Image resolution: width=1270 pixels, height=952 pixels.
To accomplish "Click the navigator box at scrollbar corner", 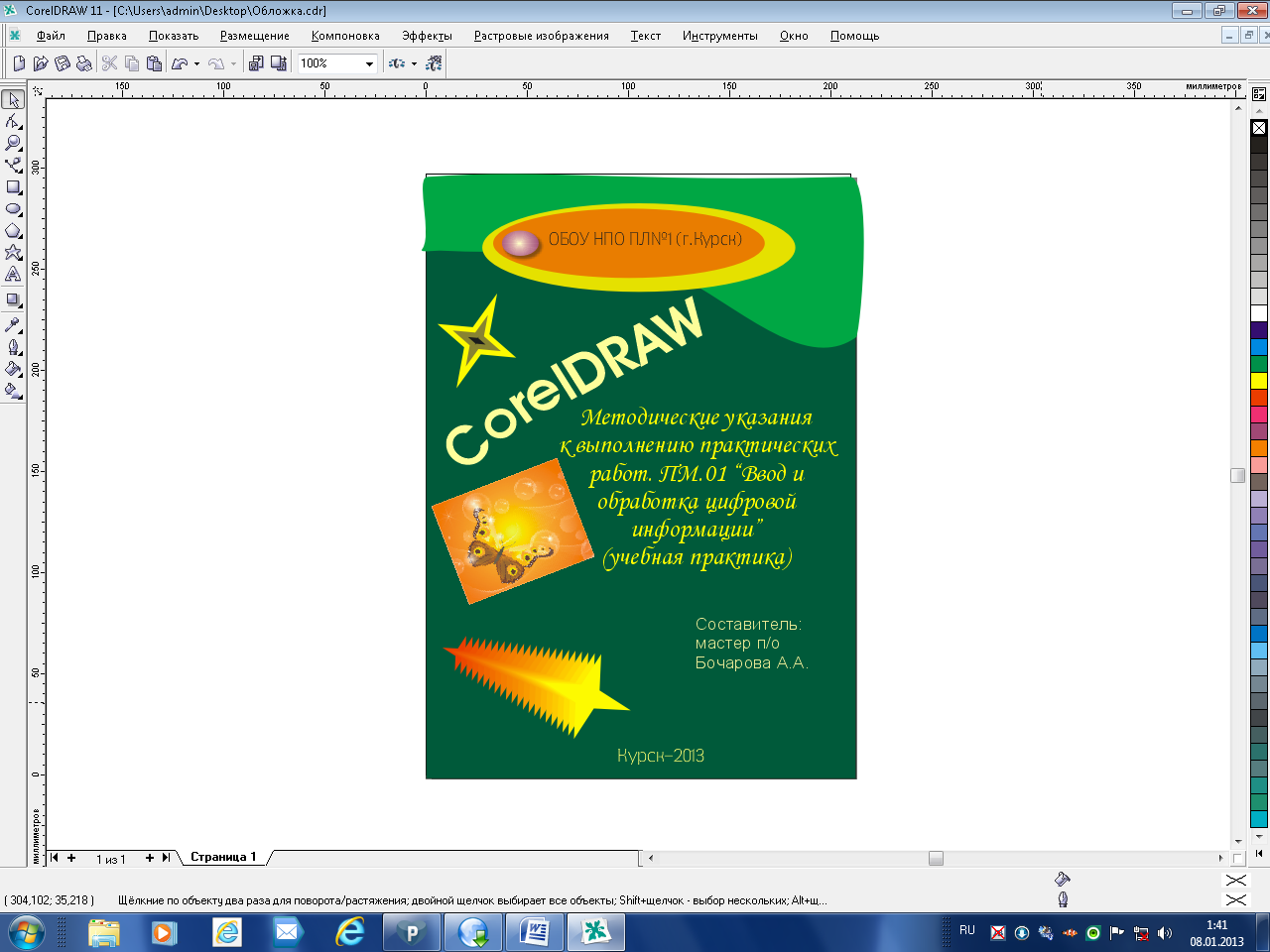I will tap(1238, 858).
